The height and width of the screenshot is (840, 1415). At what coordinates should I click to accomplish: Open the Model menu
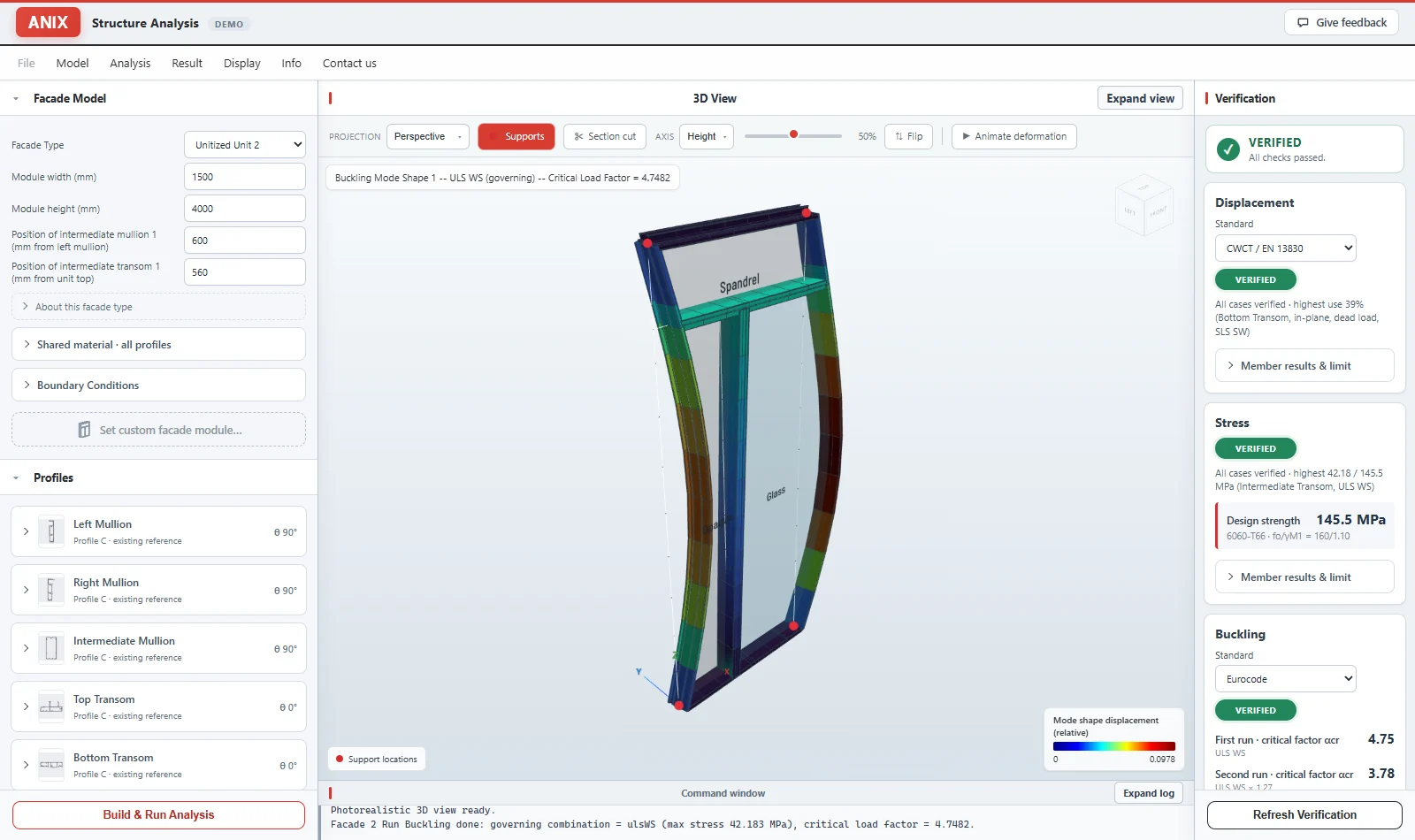(73, 64)
